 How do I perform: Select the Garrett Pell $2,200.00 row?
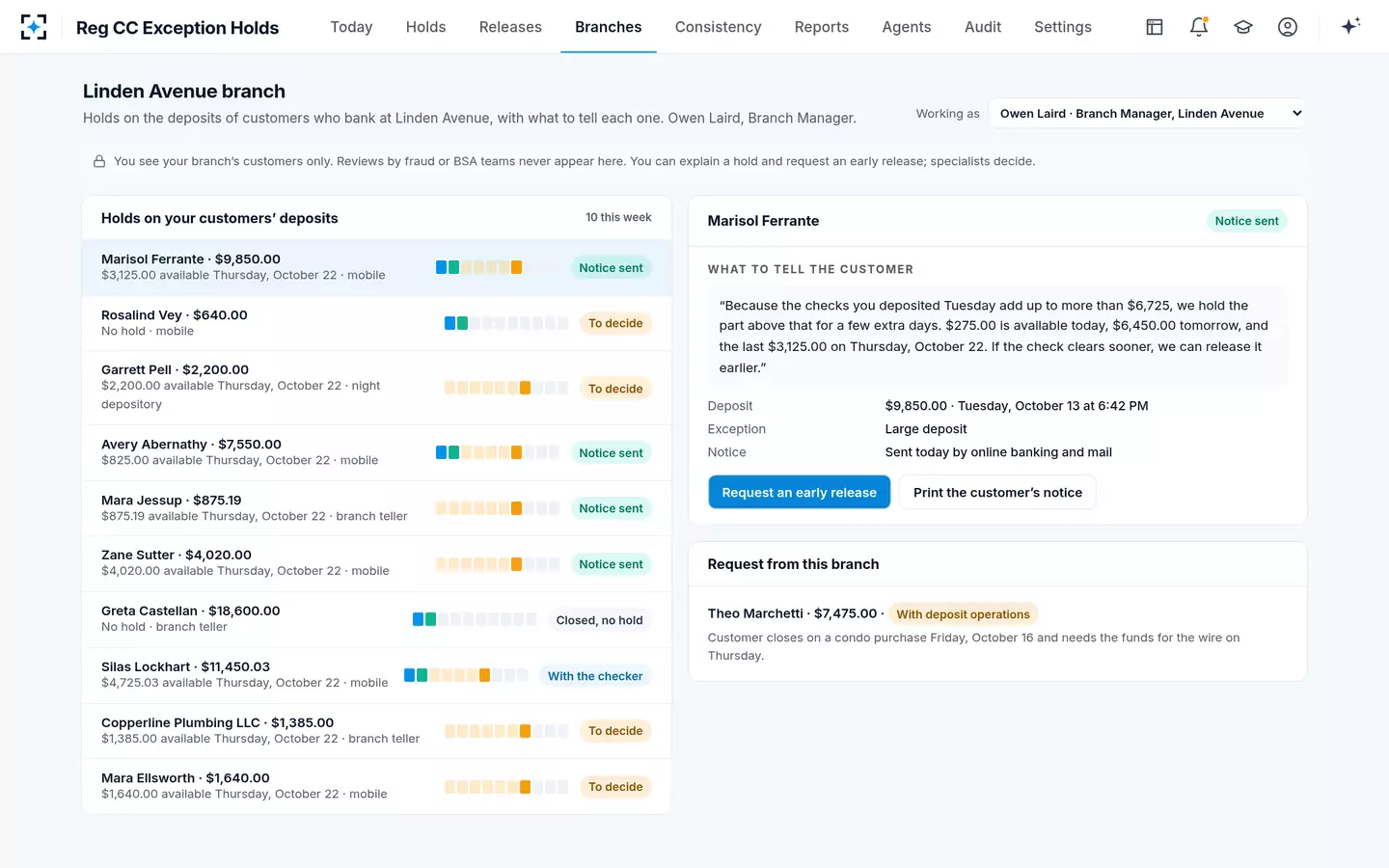[377, 388]
